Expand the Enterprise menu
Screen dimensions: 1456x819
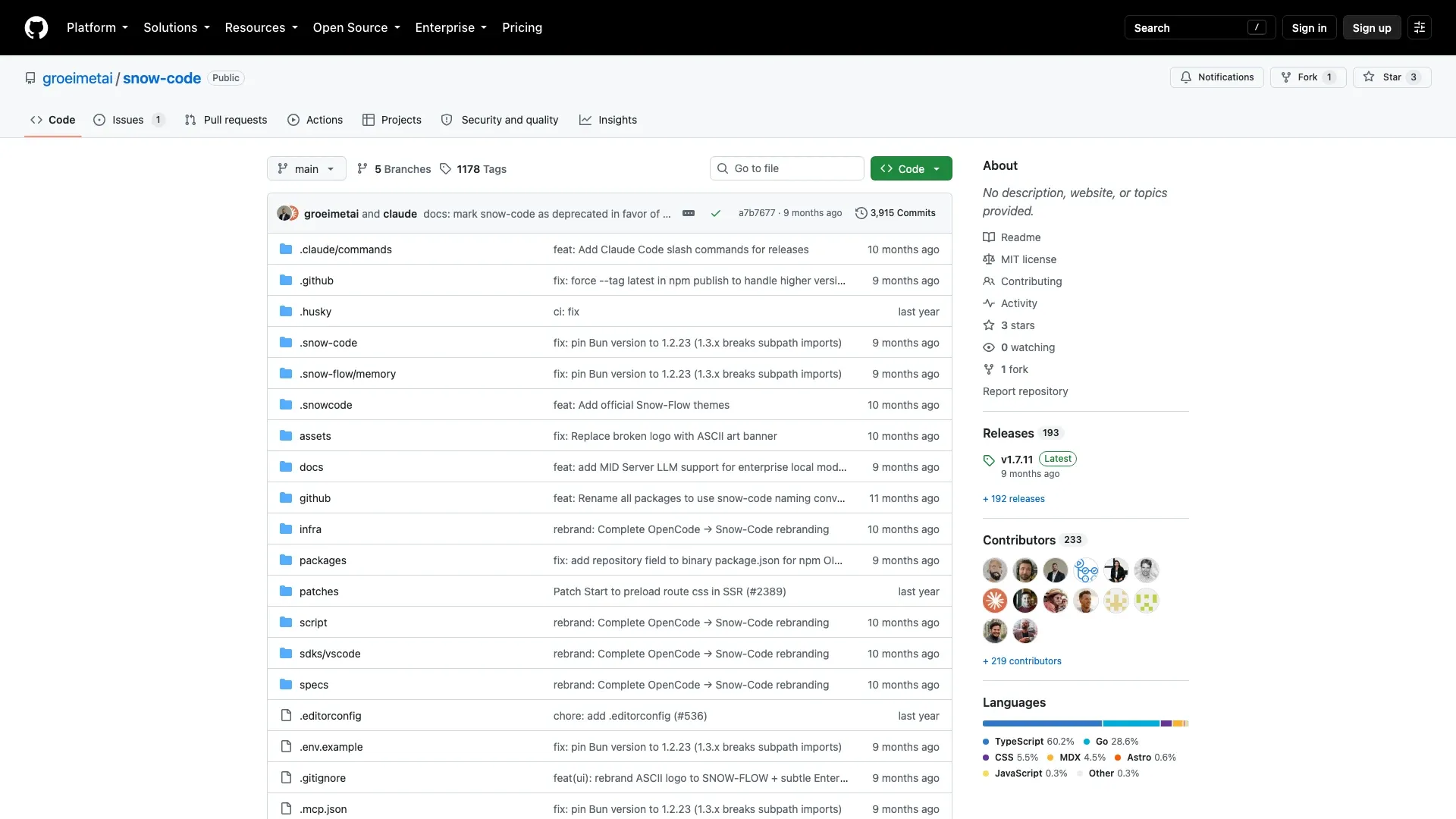(451, 27)
